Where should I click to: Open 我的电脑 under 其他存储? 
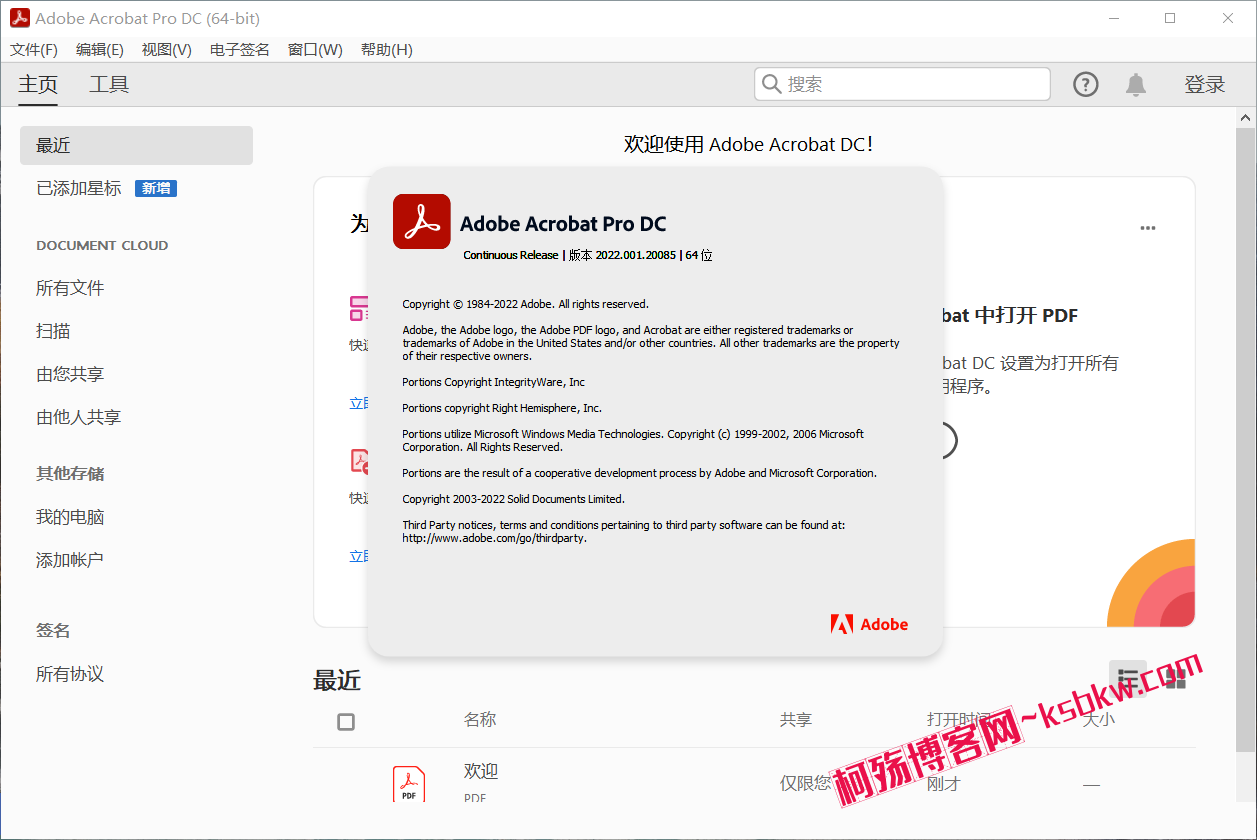(70, 517)
